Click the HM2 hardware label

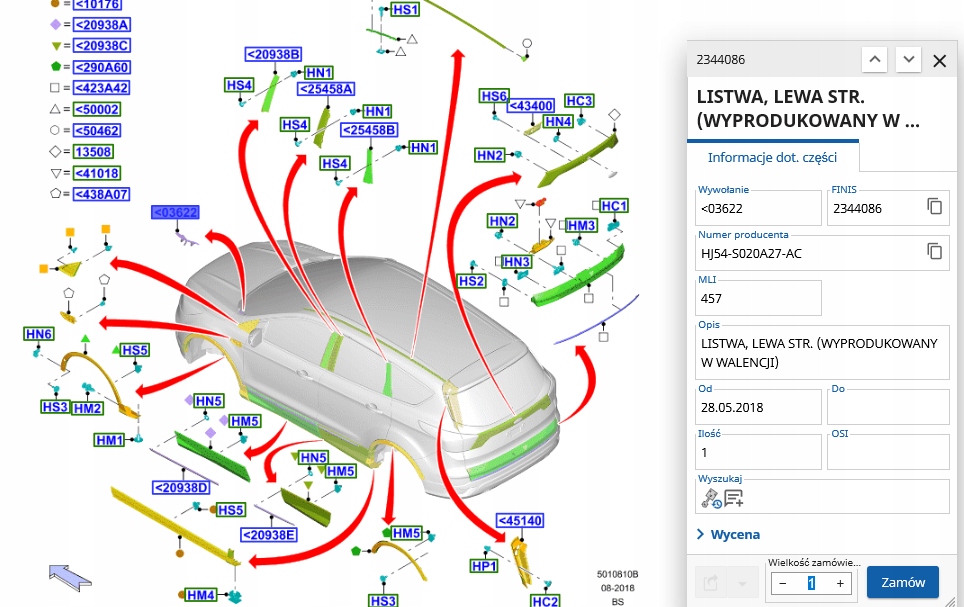pyautogui.click(x=87, y=408)
